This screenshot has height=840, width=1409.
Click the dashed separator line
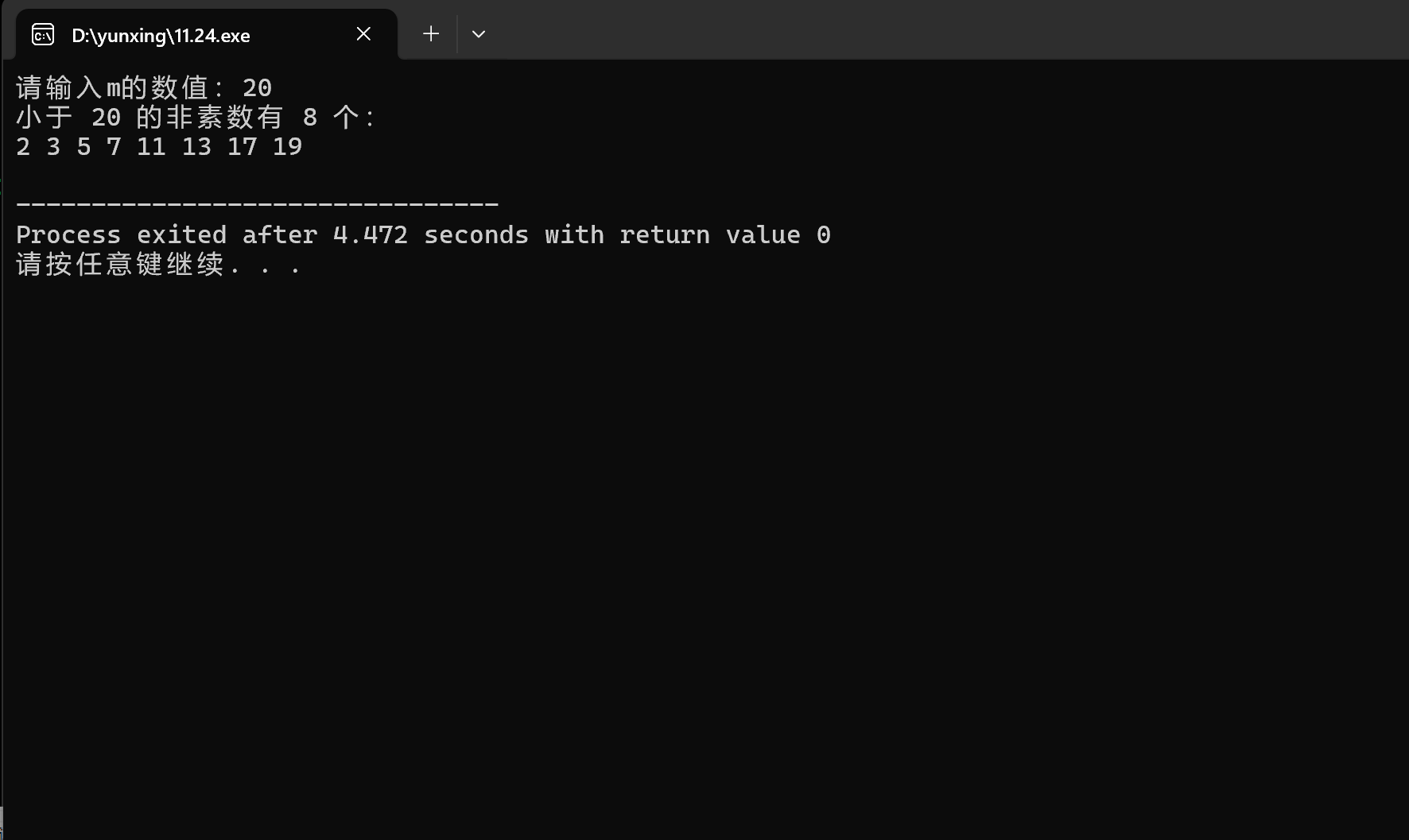click(x=257, y=205)
